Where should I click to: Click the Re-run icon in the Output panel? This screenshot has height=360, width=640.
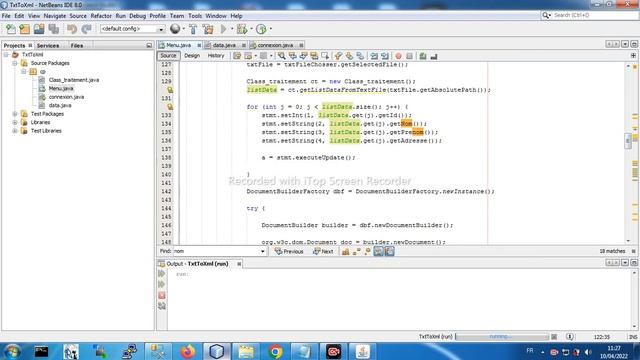pyautogui.click(x=162, y=273)
